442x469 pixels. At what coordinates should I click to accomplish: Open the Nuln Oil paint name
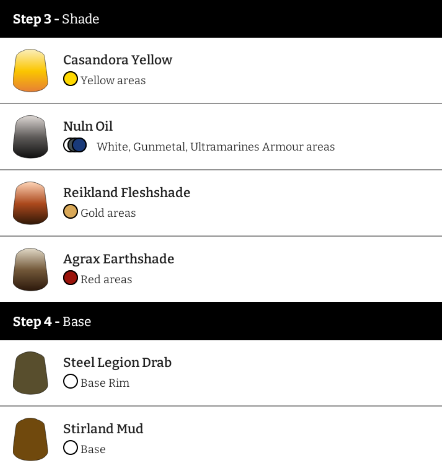[x=88, y=126]
